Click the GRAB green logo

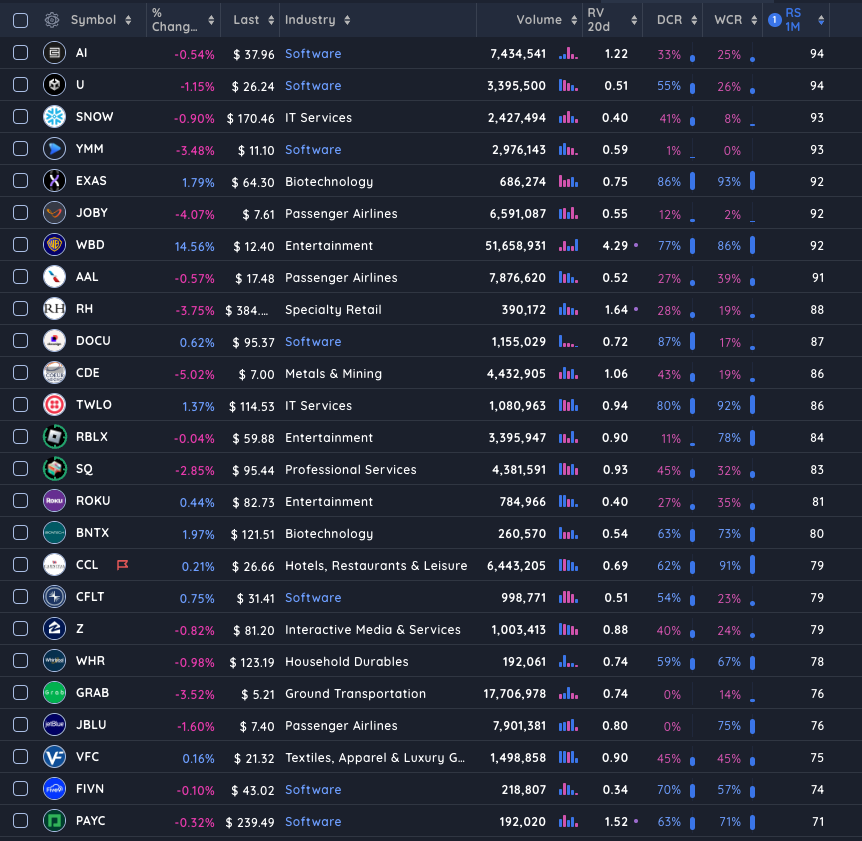[54, 693]
